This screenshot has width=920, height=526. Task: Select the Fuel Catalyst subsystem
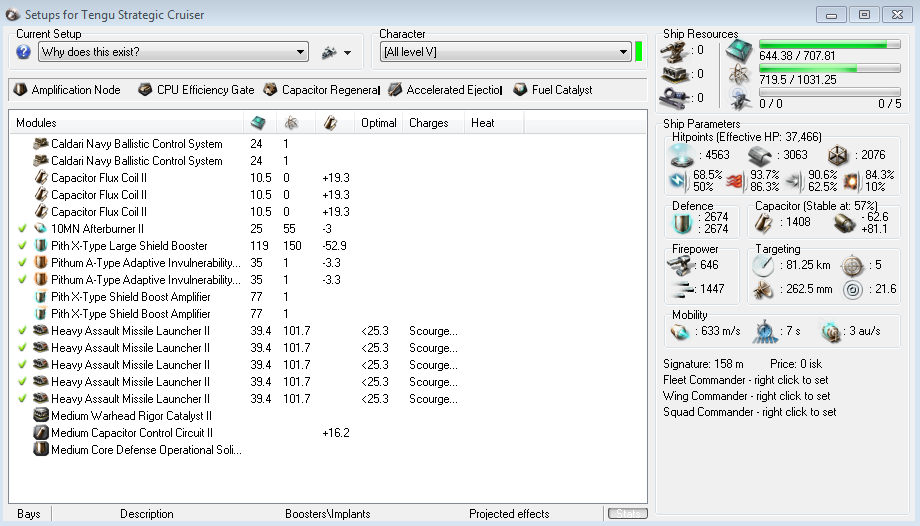click(553, 90)
